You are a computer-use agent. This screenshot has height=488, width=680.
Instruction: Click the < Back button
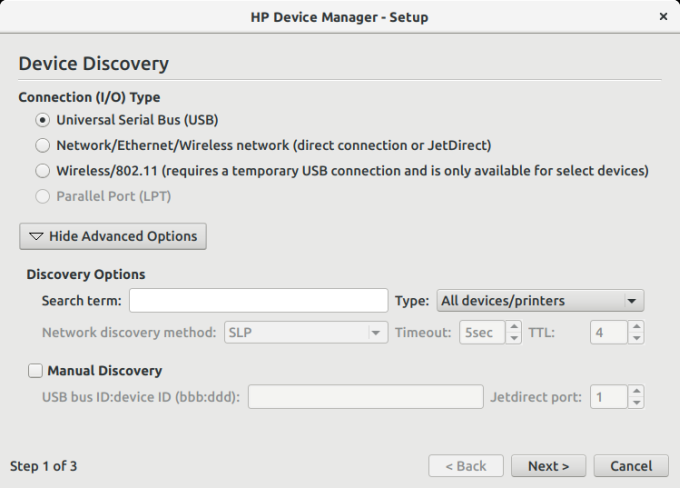[466, 466]
